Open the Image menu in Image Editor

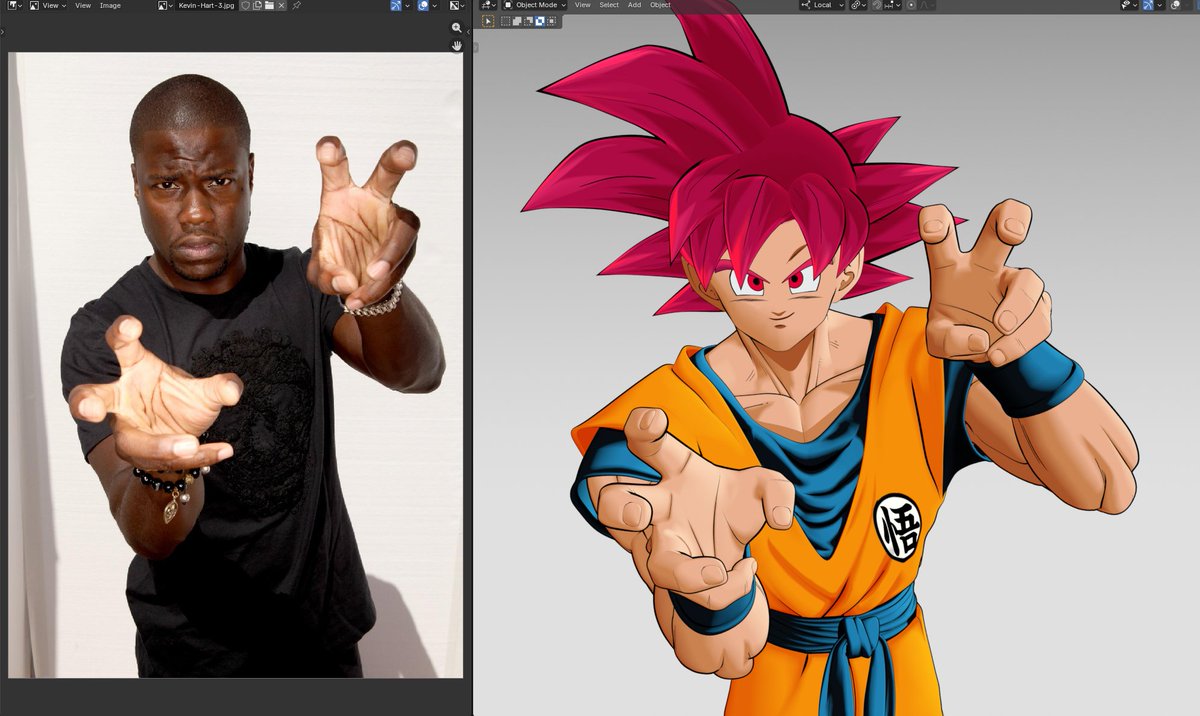[x=110, y=5]
